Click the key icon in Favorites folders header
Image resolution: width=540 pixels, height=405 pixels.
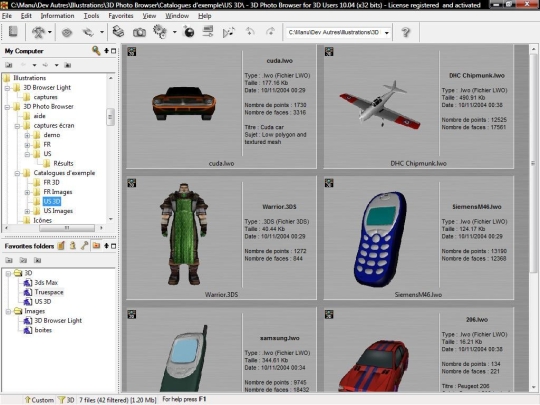84,246
